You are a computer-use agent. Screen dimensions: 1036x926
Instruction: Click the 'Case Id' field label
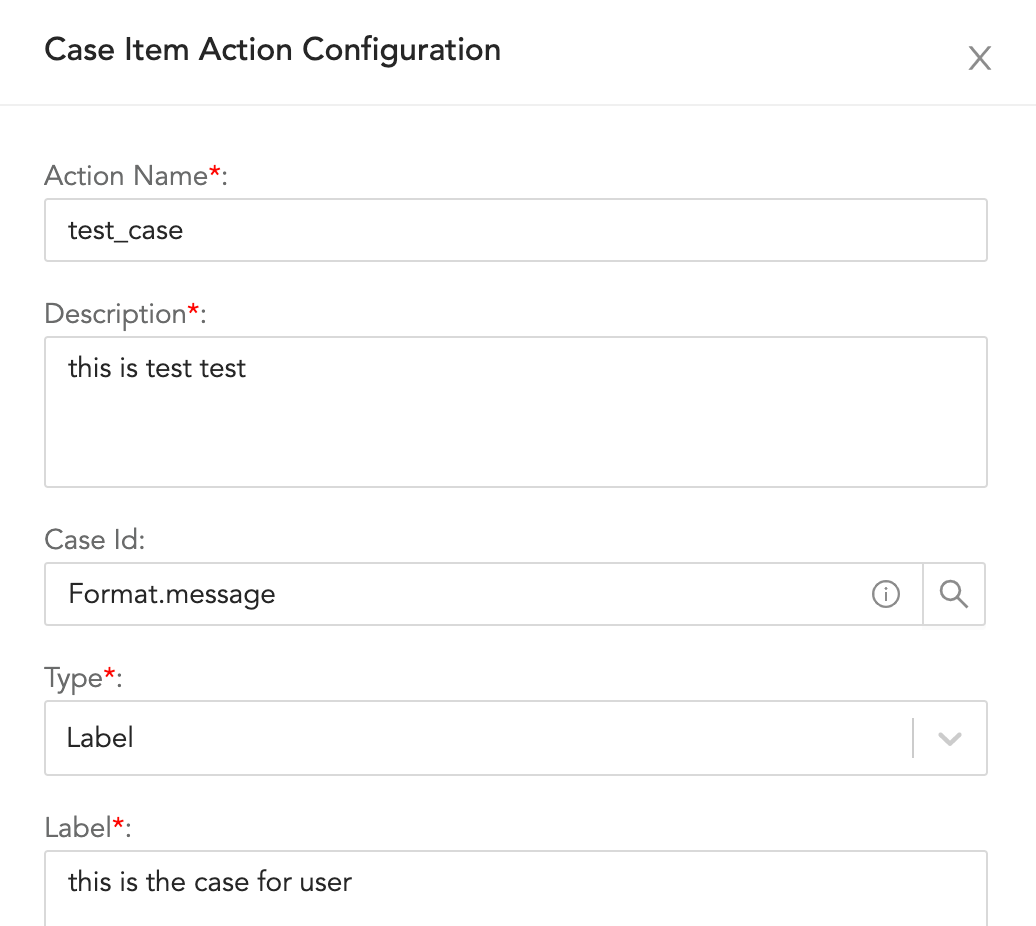tap(95, 540)
